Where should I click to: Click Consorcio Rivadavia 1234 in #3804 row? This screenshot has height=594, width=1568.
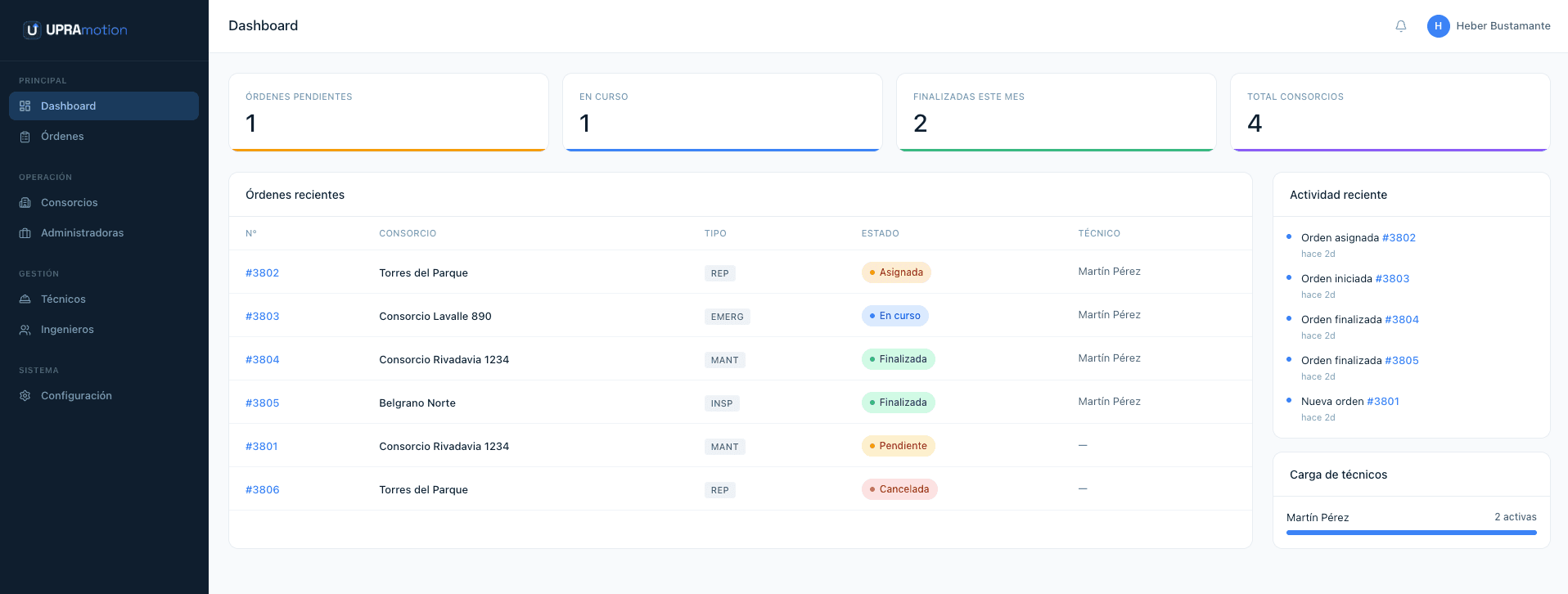(x=444, y=360)
